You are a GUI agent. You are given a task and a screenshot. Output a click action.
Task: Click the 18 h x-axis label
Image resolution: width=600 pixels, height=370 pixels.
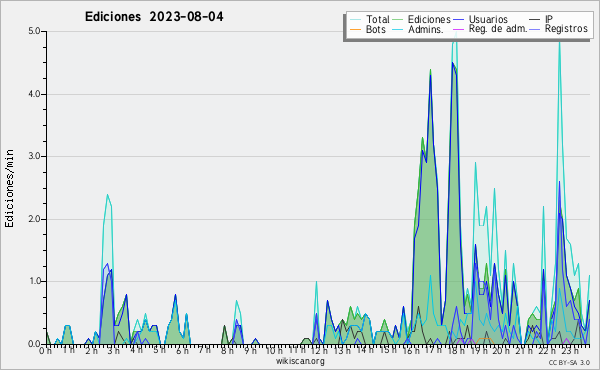pos(456,351)
